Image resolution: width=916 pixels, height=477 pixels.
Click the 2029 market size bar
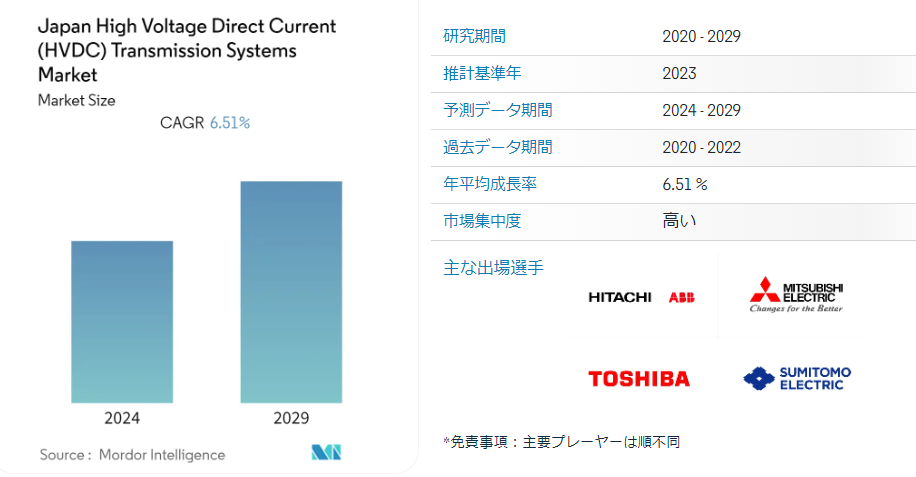(x=292, y=292)
